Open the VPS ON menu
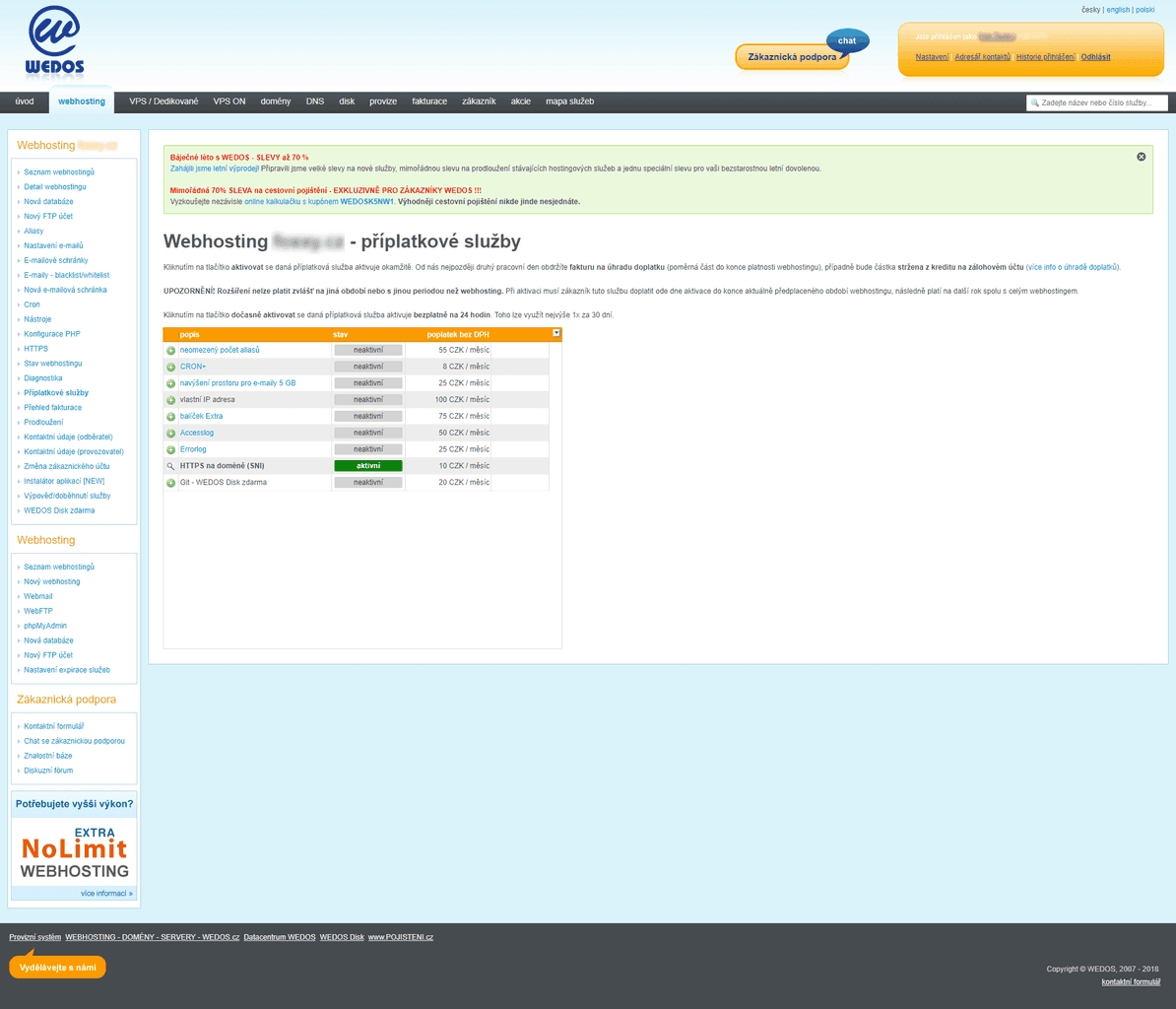 (x=229, y=101)
